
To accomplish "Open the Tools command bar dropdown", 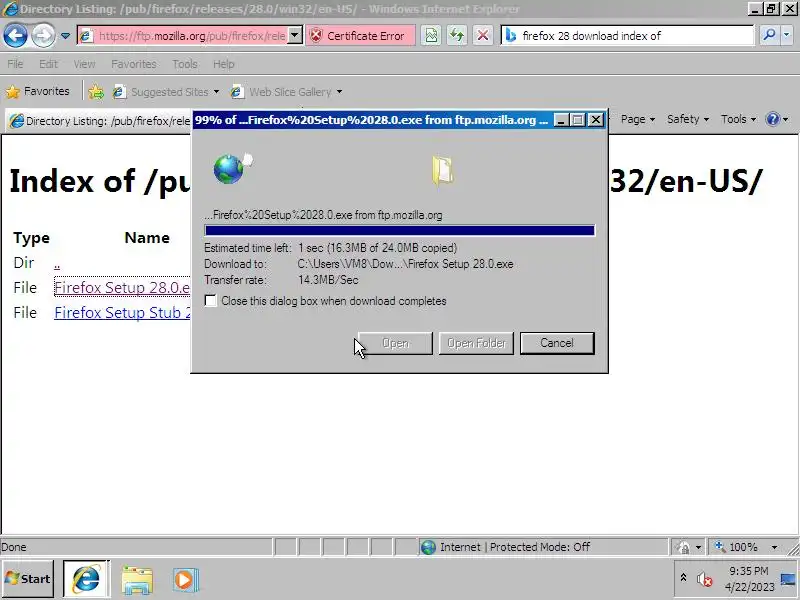I will click(738, 119).
